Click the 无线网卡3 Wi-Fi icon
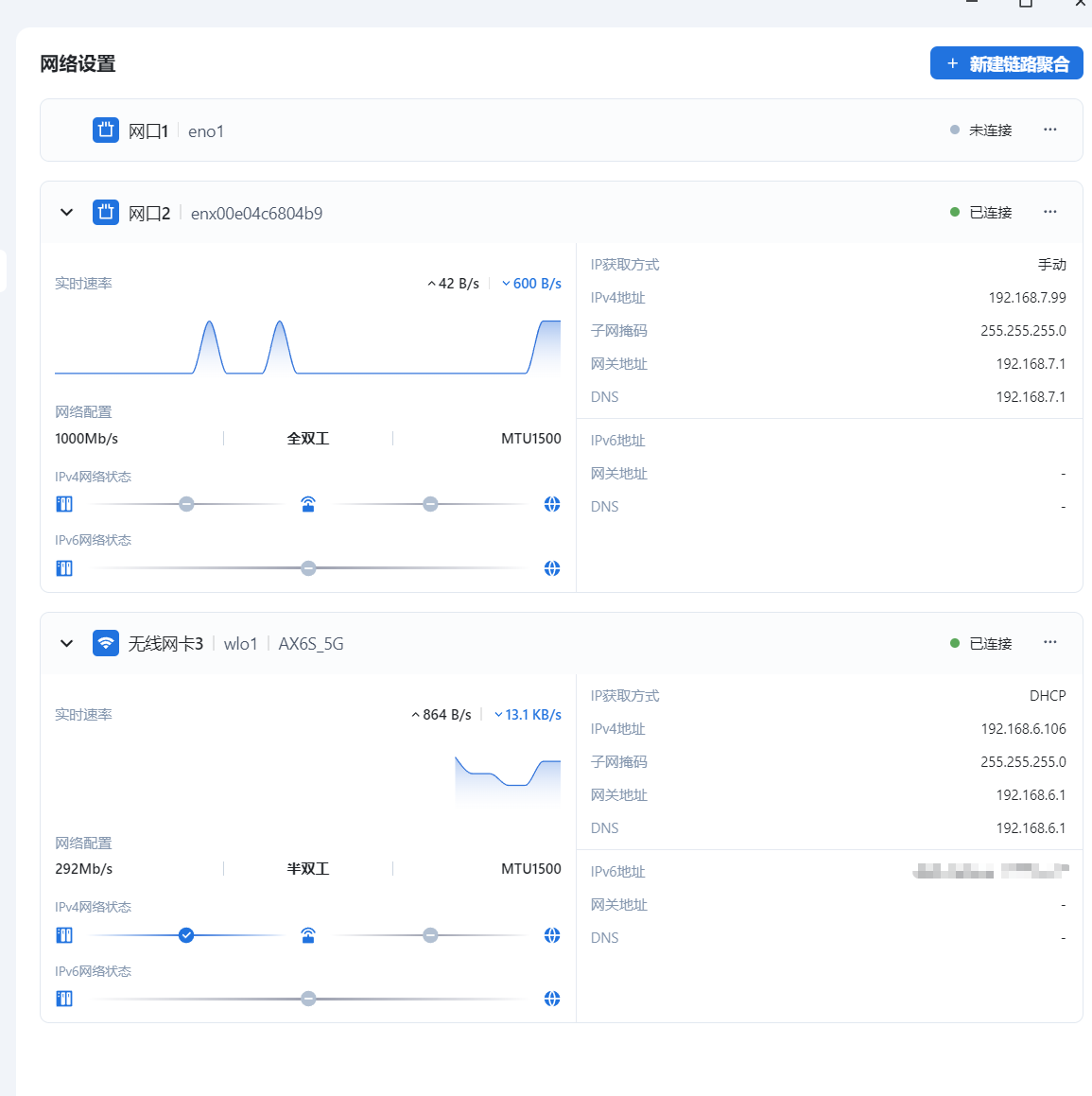Viewport: 1092px width, 1096px height. pos(106,643)
